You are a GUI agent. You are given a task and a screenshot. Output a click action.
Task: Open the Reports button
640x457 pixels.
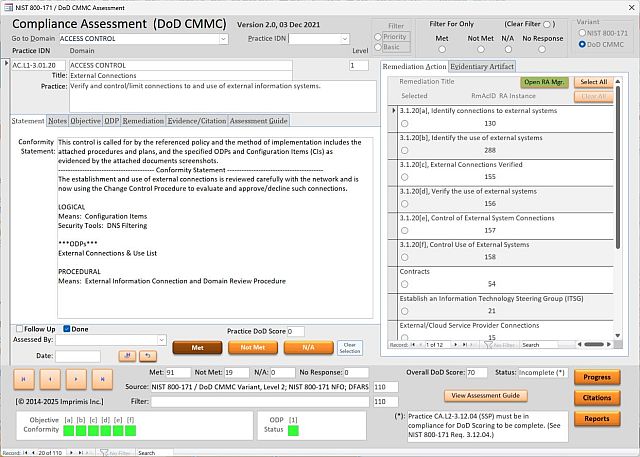pos(597,419)
